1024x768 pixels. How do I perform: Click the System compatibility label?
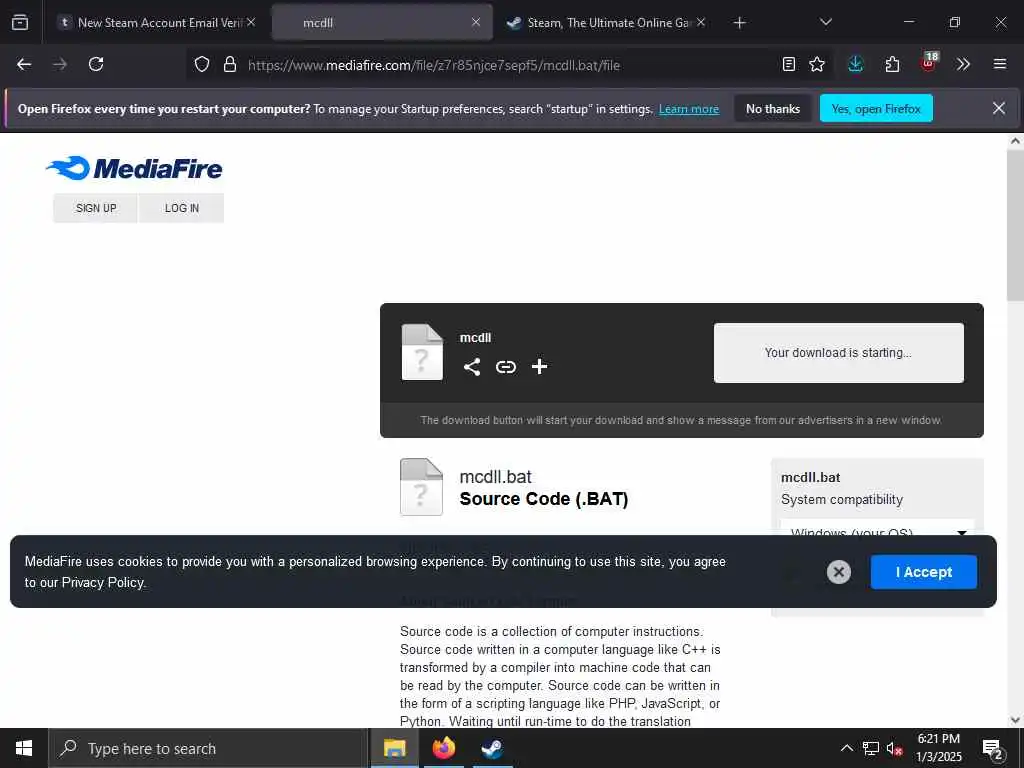(x=842, y=500)
